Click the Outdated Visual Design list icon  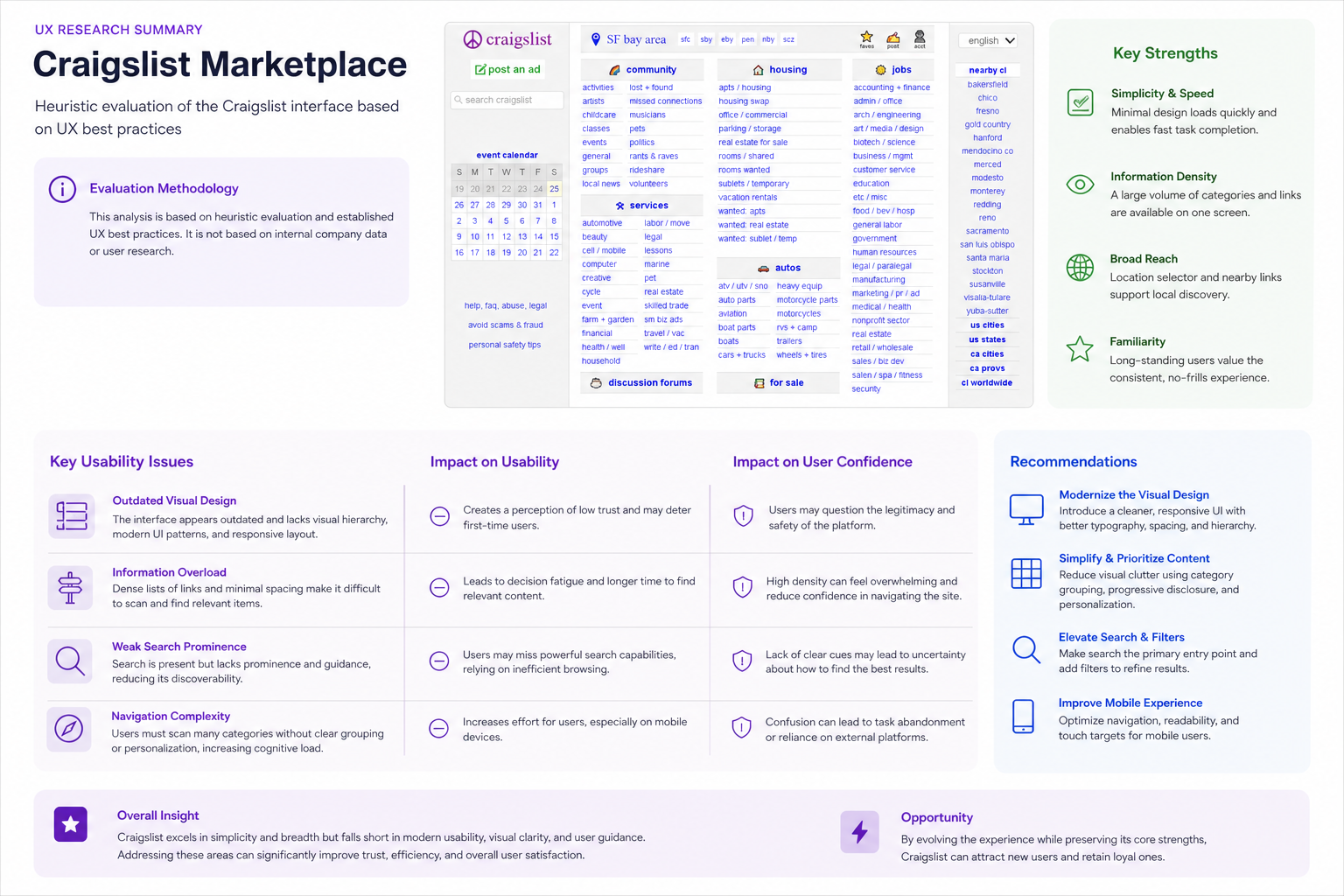click(71, 516)
